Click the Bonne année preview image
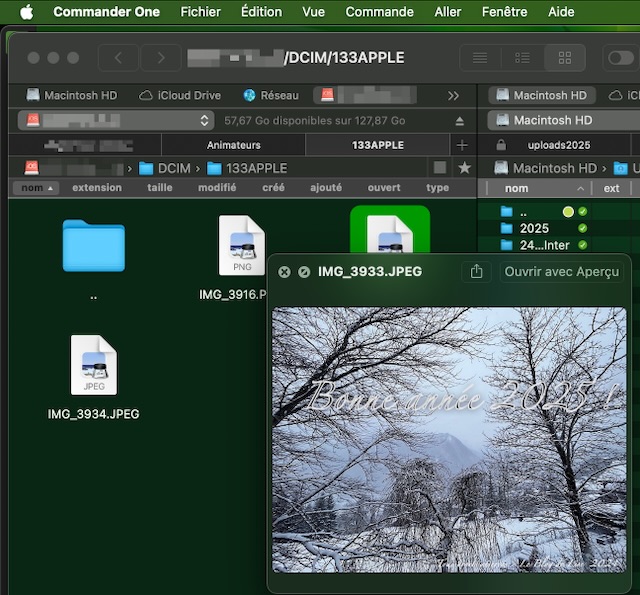The height and width of the screenshot is (595, 640). (x=449, y=439)
